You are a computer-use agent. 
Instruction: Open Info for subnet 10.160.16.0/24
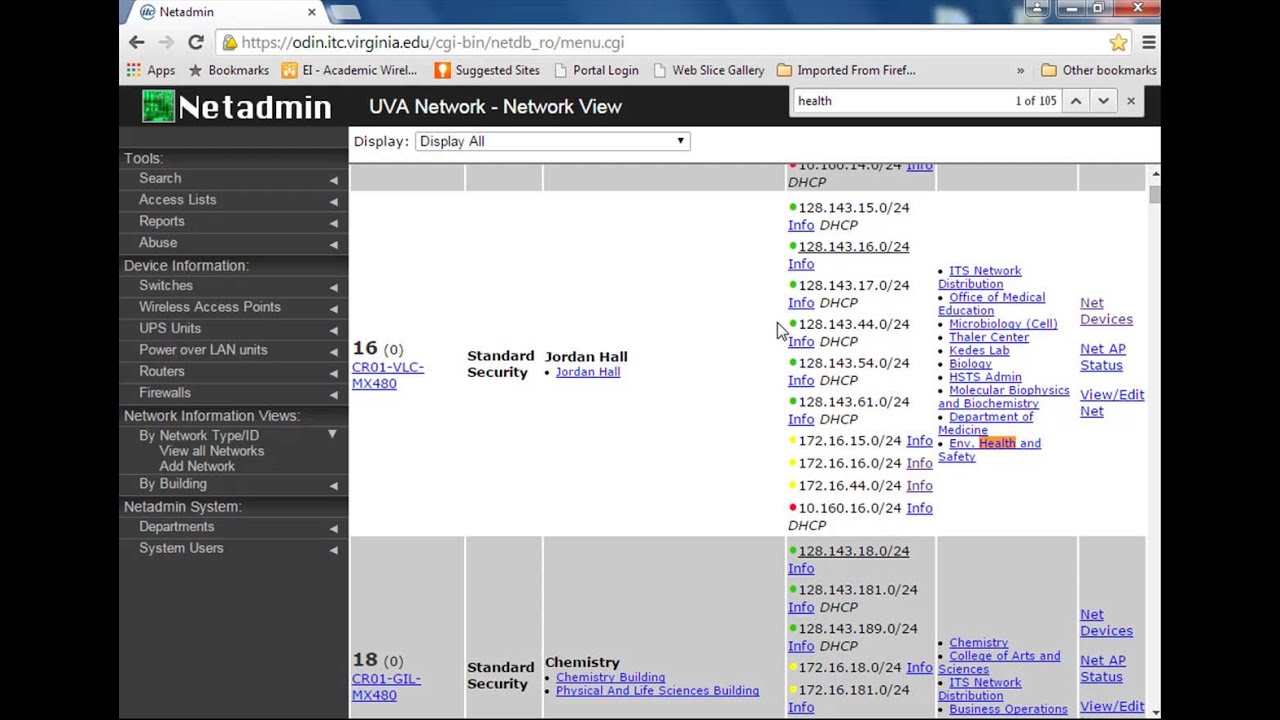(919, 508)
